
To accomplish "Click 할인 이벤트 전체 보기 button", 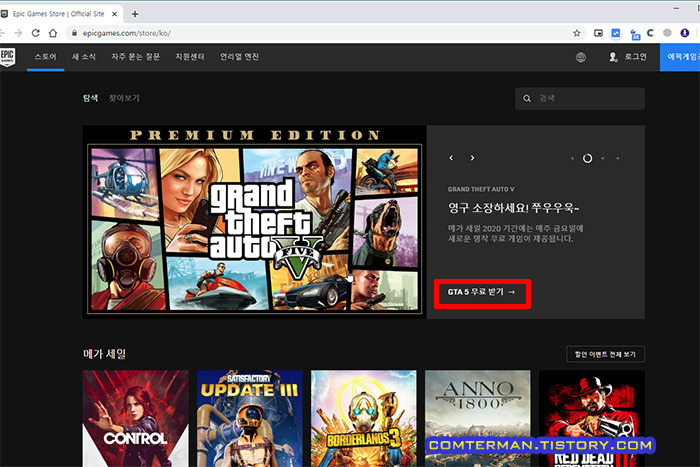I will [x=605, y=354].
